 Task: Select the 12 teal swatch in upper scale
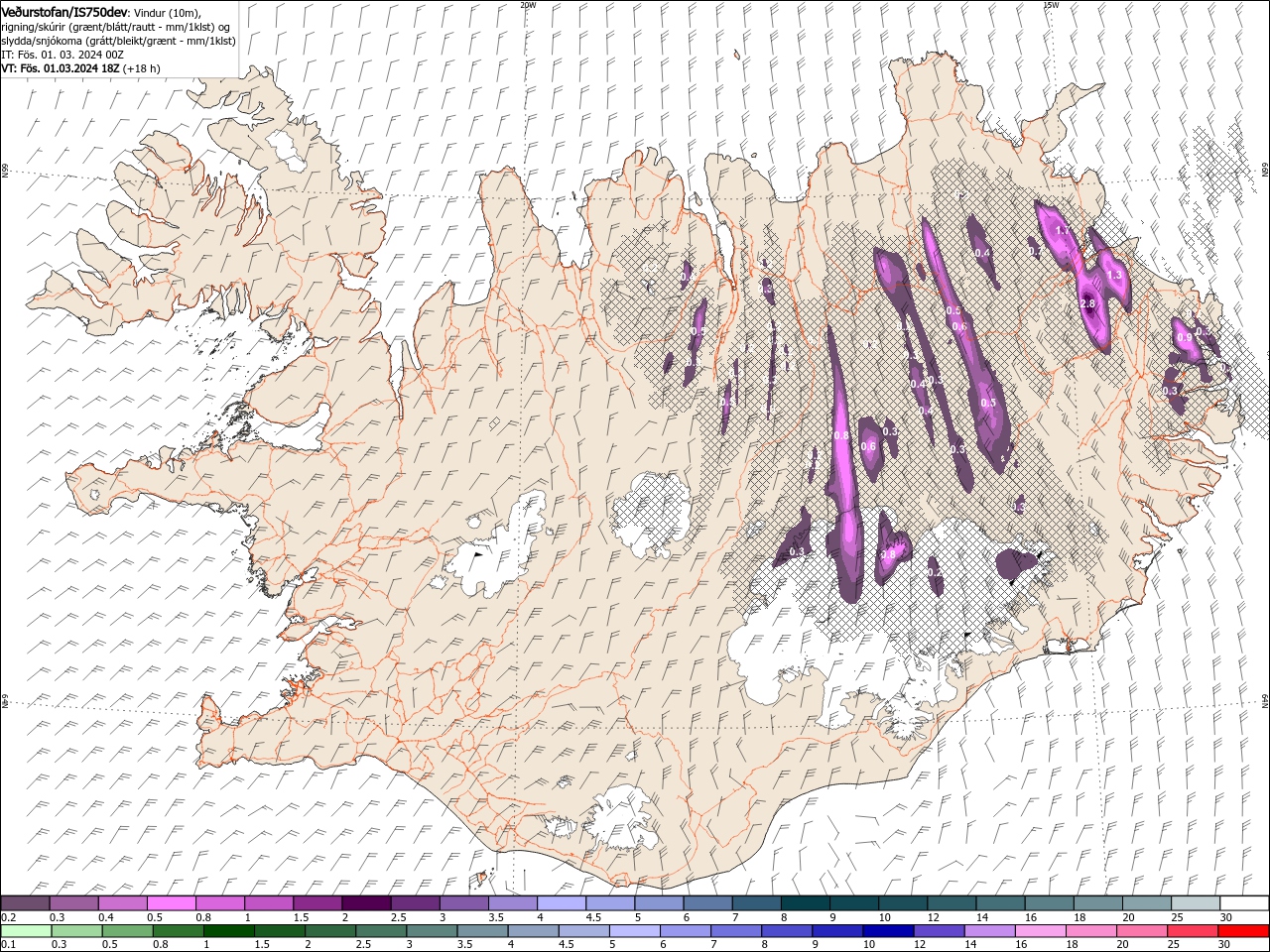pos(952,903)
